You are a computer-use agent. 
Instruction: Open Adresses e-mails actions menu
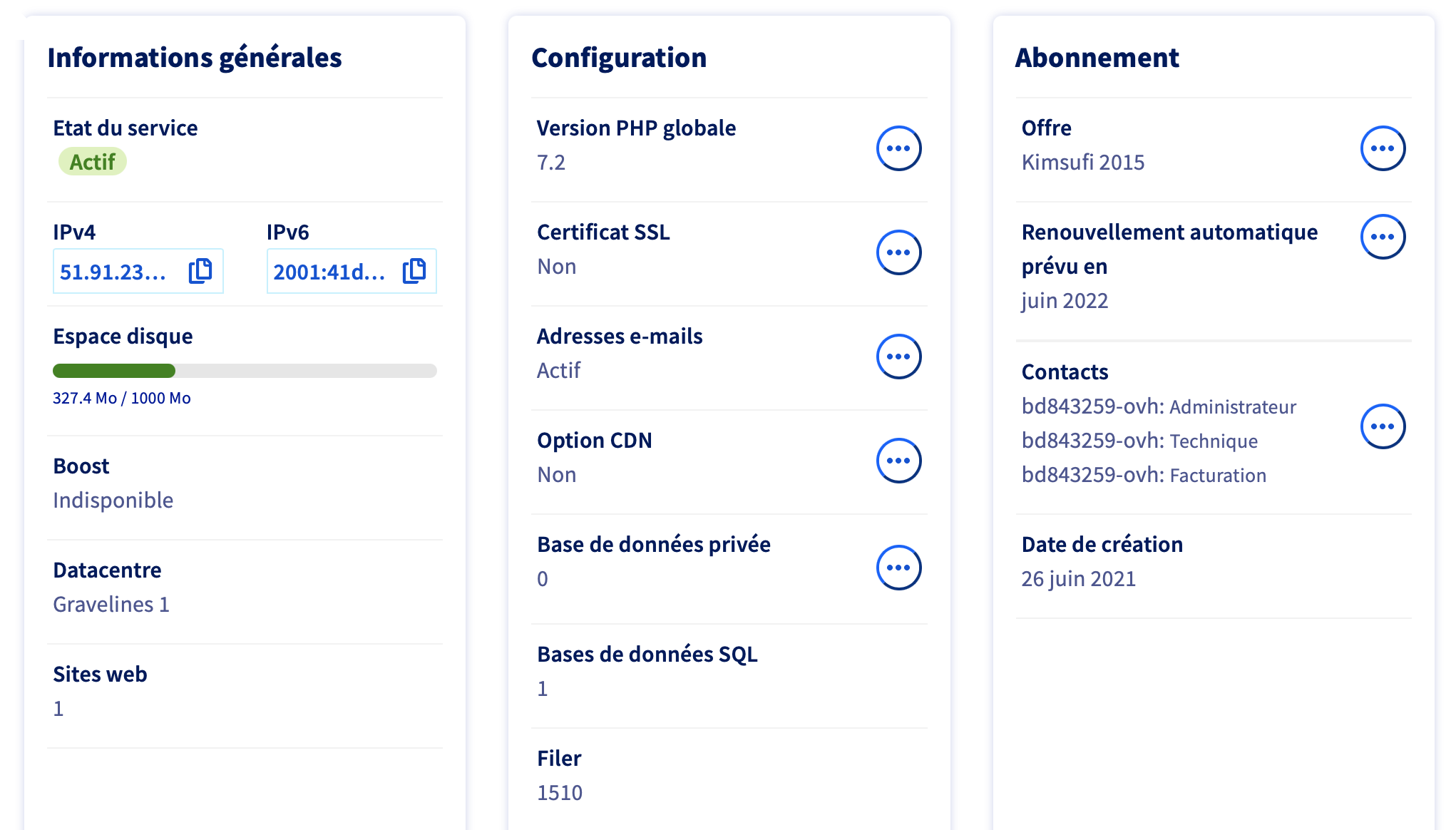click(x=898, y=357)
